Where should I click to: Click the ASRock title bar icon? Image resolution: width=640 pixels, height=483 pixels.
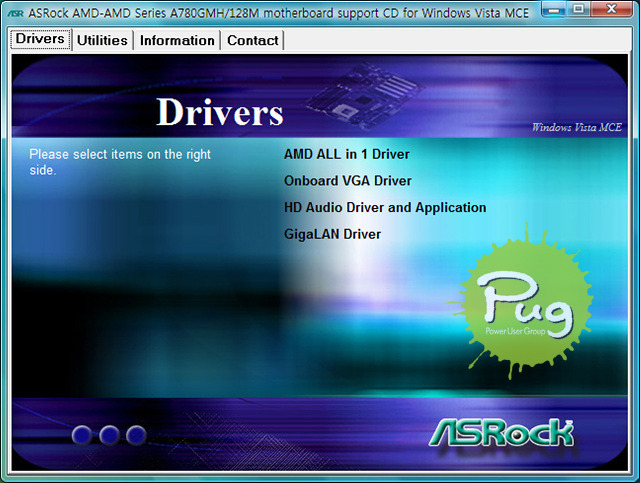pyautogui.click(x=16, y=13)
